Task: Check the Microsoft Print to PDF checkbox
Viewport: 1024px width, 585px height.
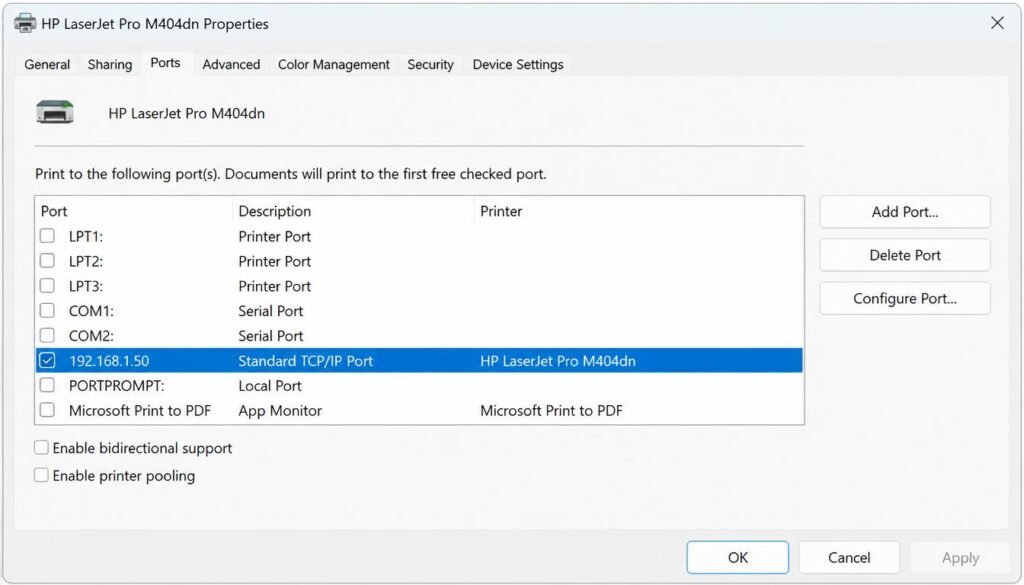Action: [47, 409]
